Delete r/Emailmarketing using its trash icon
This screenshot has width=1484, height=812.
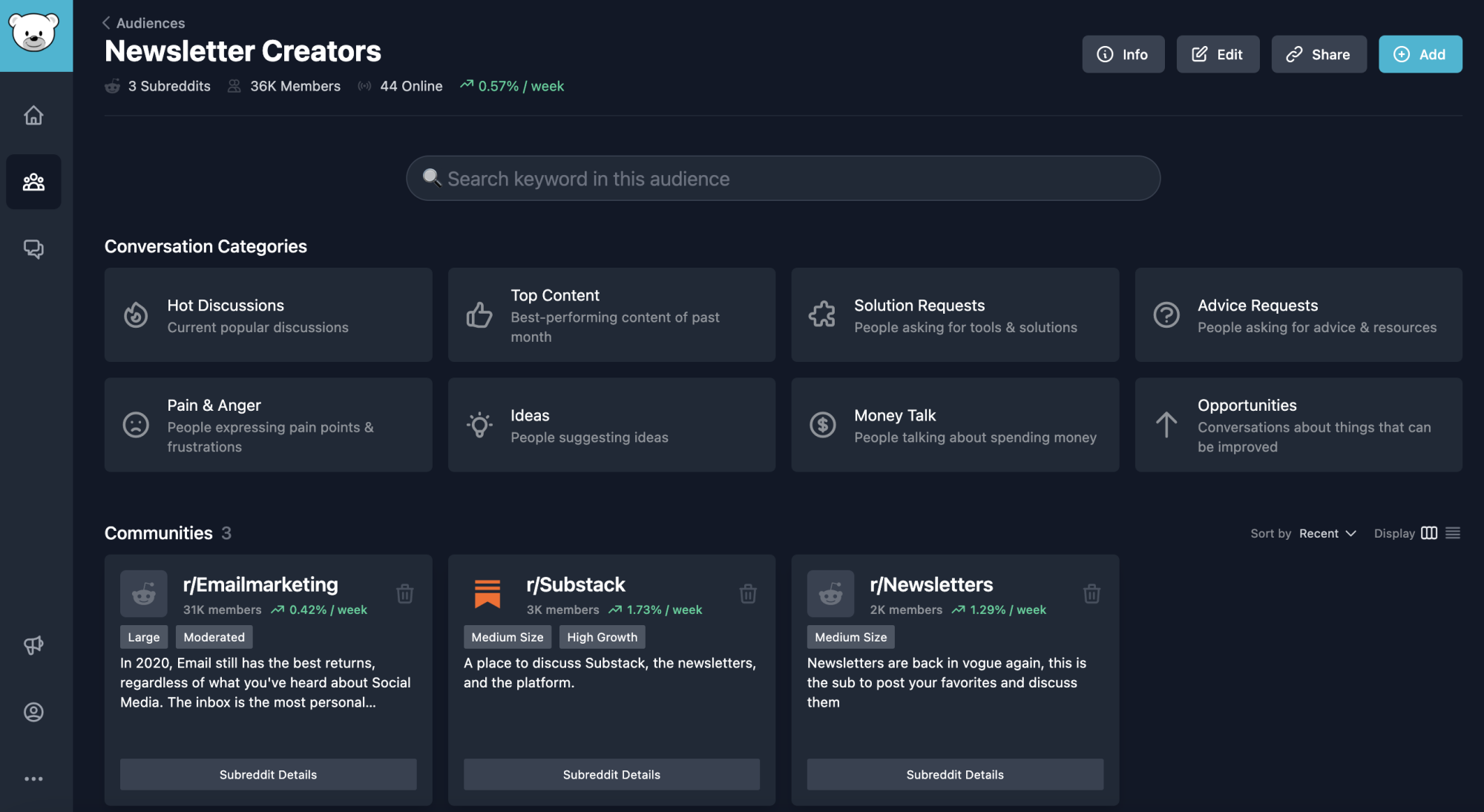pos(404,593)
